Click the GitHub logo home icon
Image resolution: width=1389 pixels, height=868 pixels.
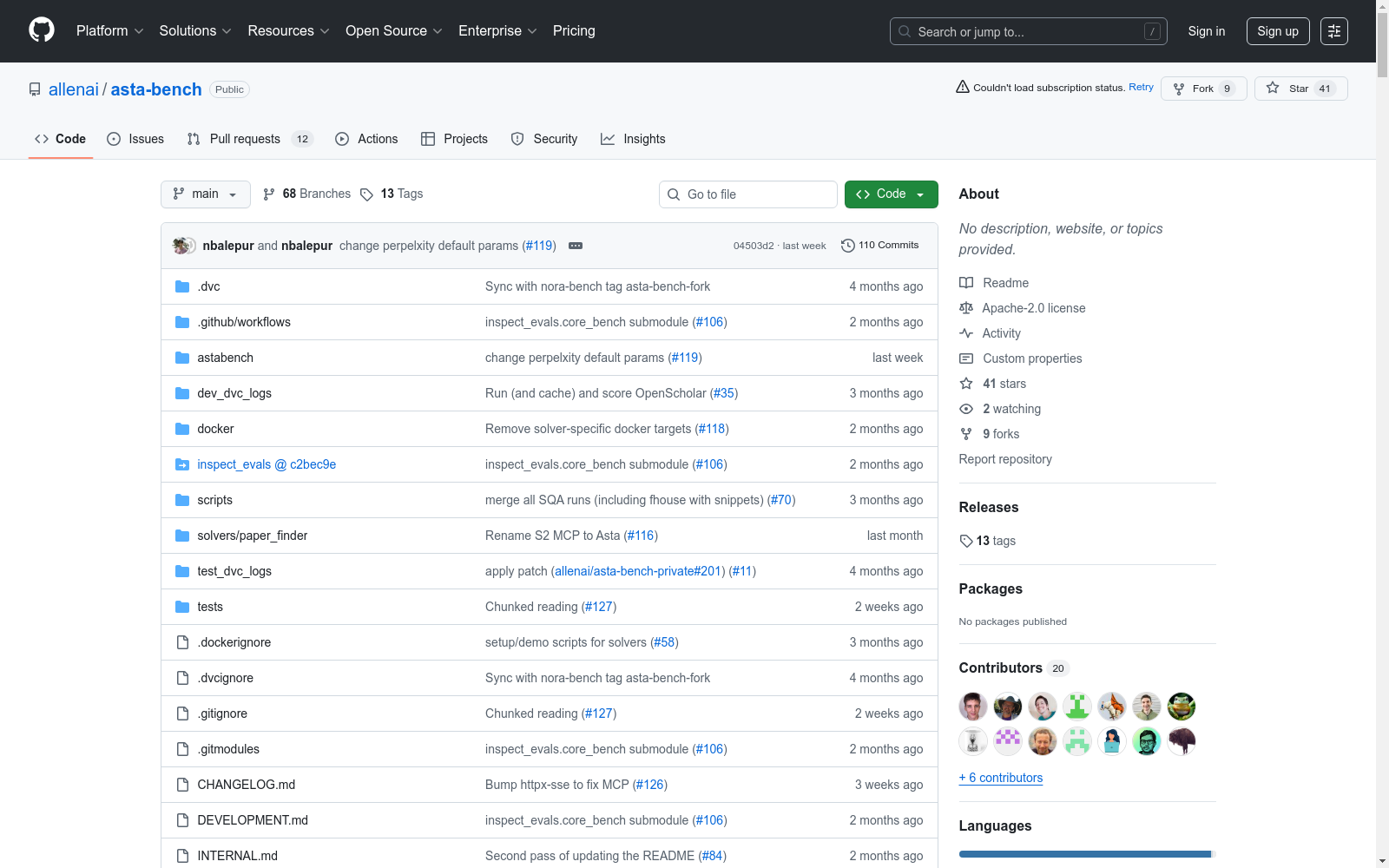pyautogui.click(x=42, y=30)
